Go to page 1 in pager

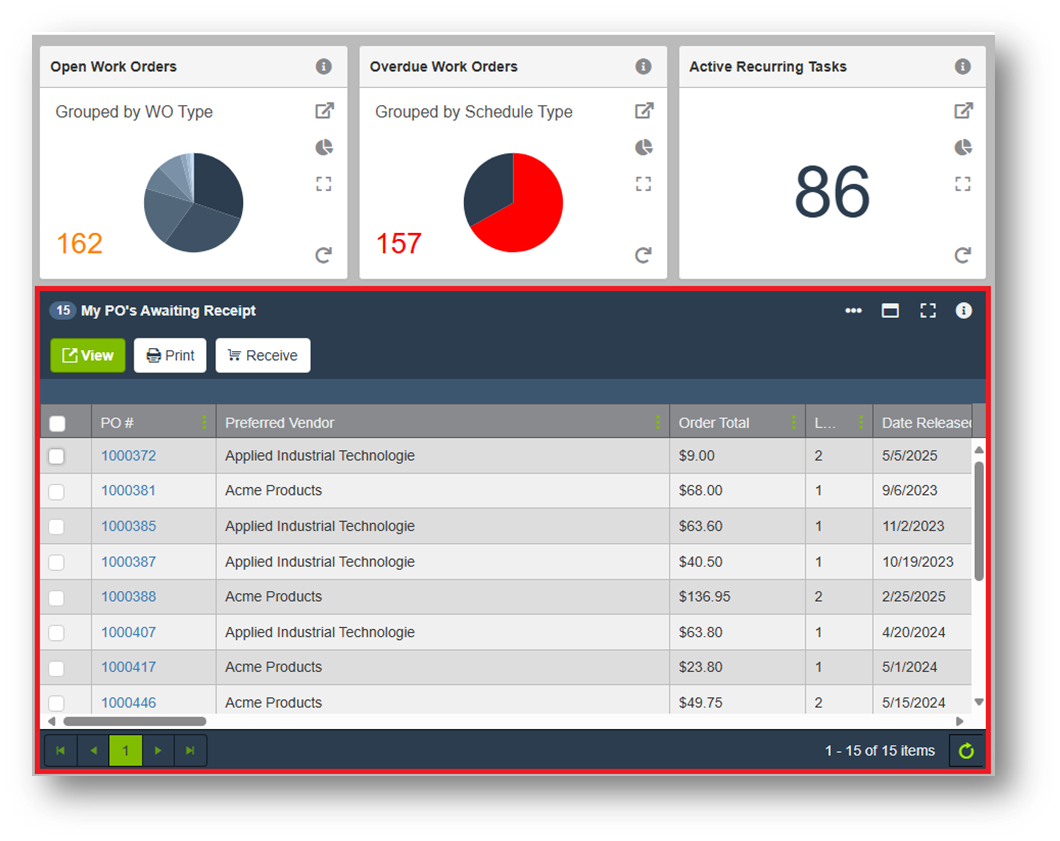pyautogui.click(x=125, y=751)
